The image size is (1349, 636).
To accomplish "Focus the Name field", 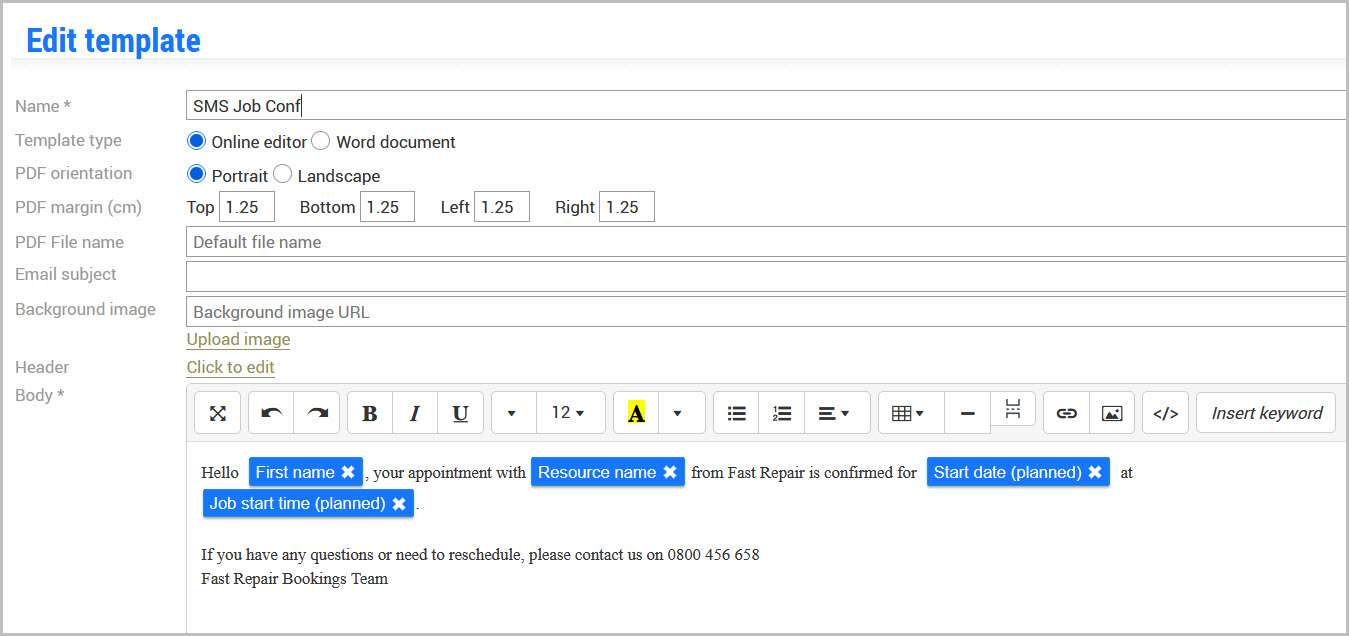I will tap(767, 106).
